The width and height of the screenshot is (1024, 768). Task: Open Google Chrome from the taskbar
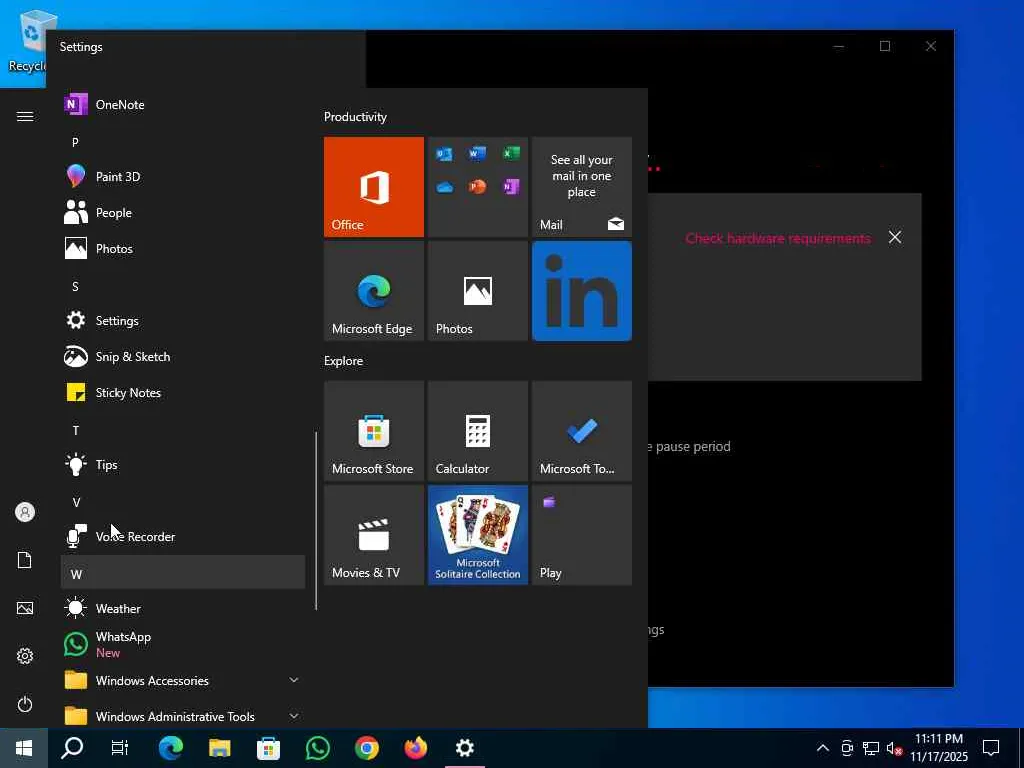[366, 748]
